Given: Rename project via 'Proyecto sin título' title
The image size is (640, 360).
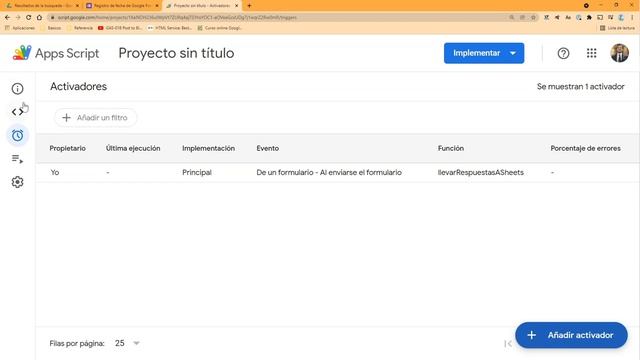Looking at the screenshot, I should (x=176, y=53).
